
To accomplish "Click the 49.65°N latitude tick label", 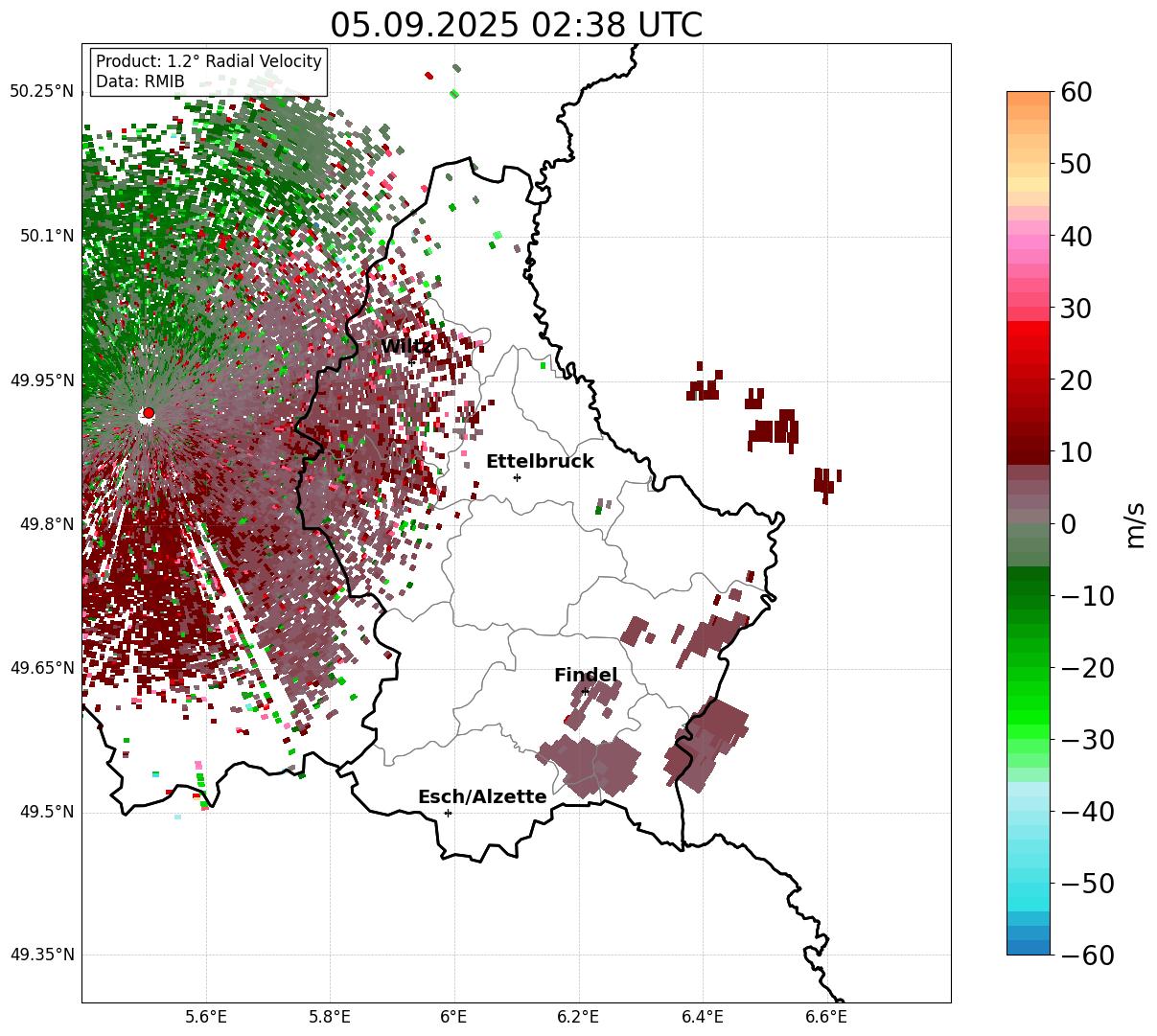I will click(x=41, y=668).
